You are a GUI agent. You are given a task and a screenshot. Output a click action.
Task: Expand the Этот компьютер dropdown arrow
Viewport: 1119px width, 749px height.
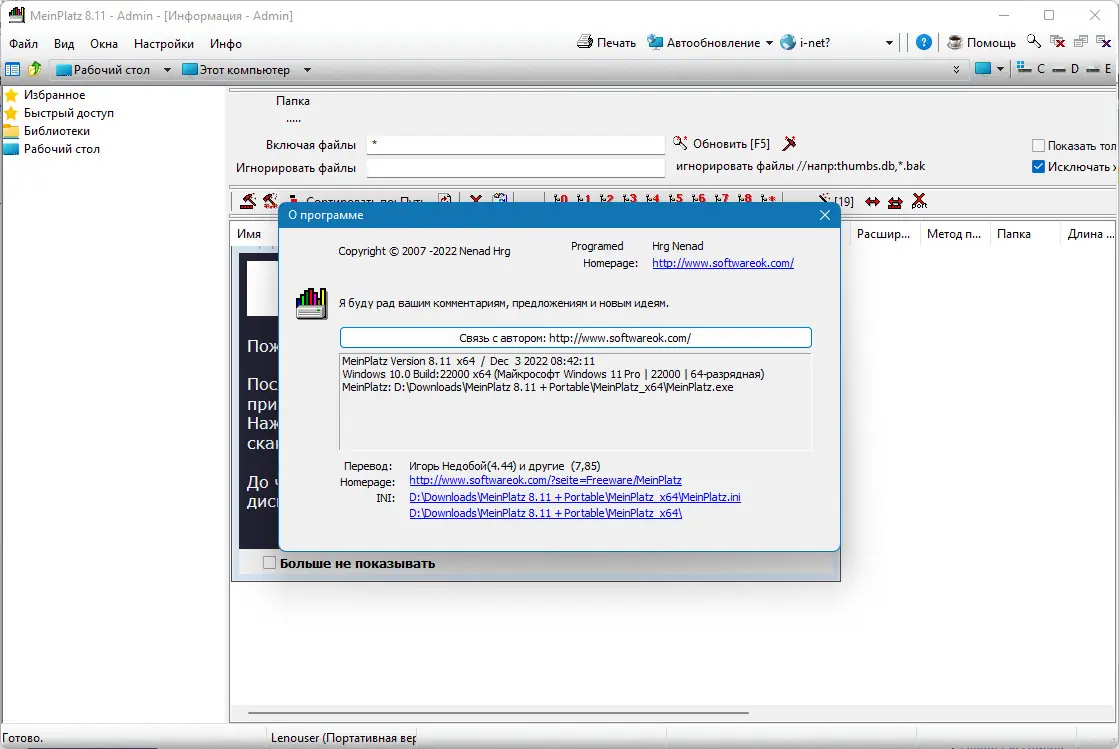point(307,70)
